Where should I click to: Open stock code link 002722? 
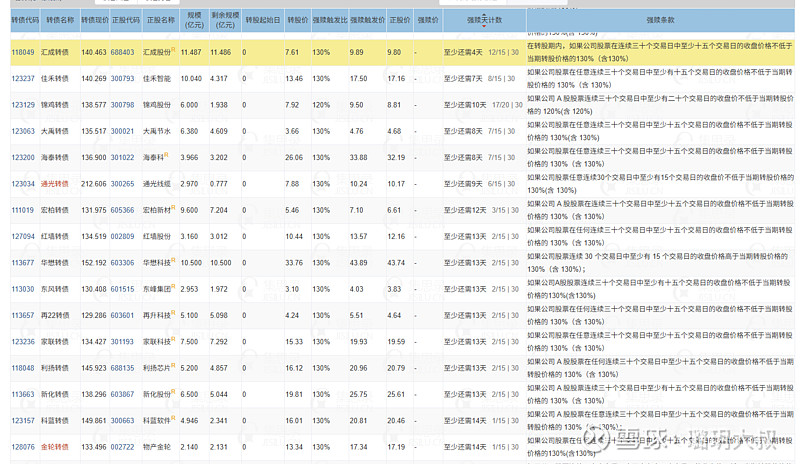tap(122, 447)
